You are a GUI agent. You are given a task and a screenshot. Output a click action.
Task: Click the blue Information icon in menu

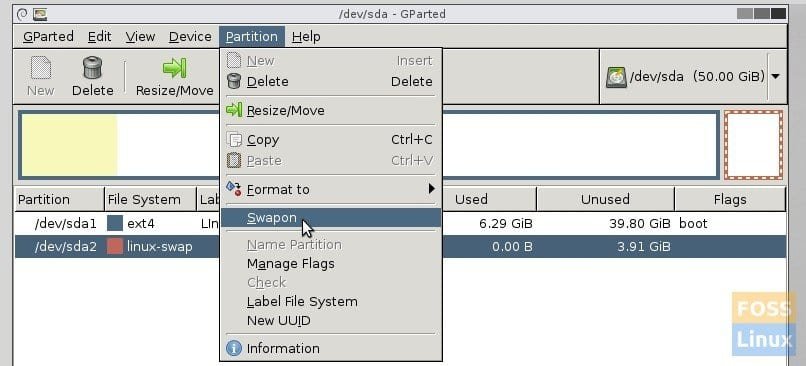pos(234,349)
